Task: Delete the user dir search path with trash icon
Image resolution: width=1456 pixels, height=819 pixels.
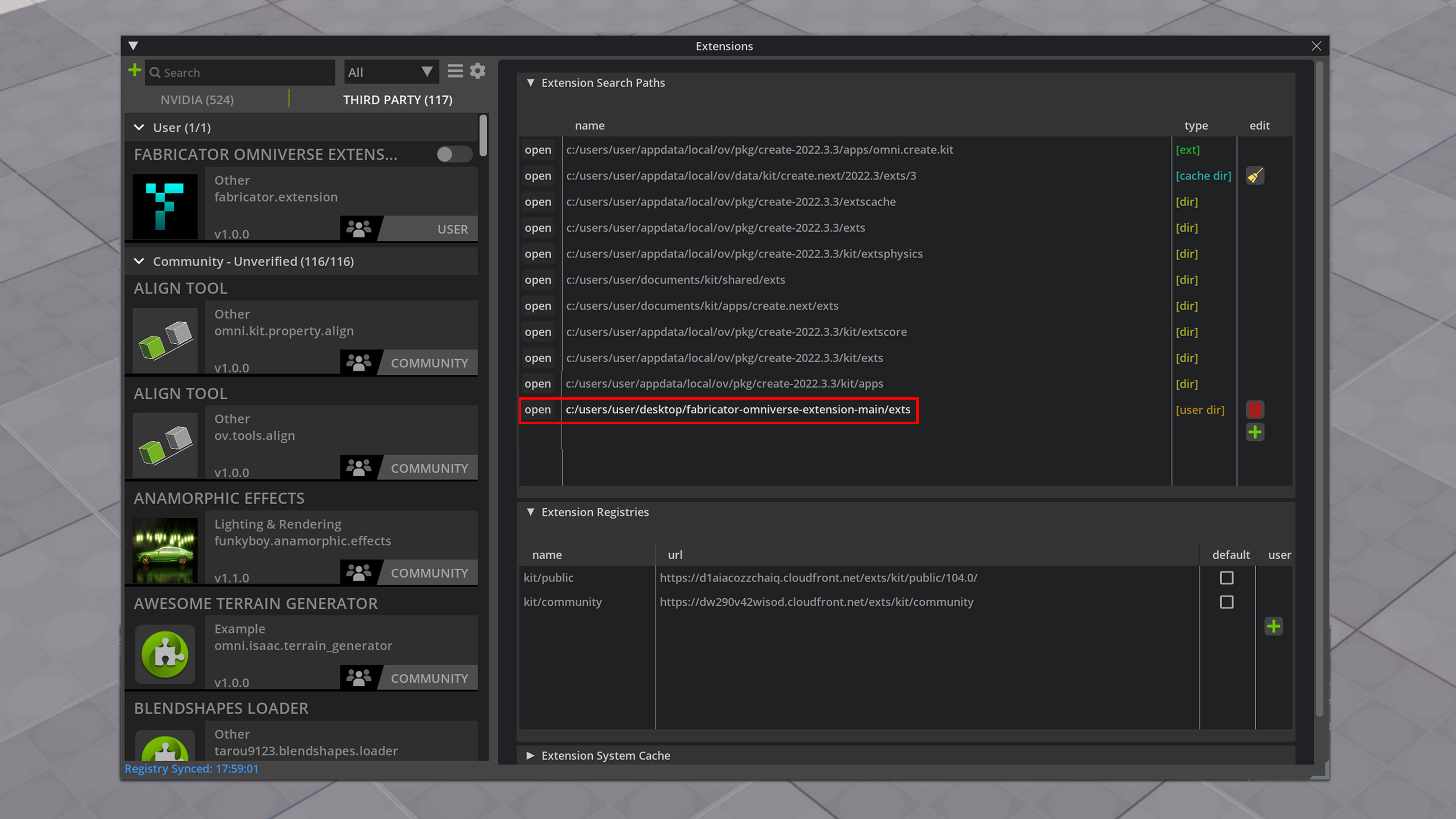Action: 1255,410
